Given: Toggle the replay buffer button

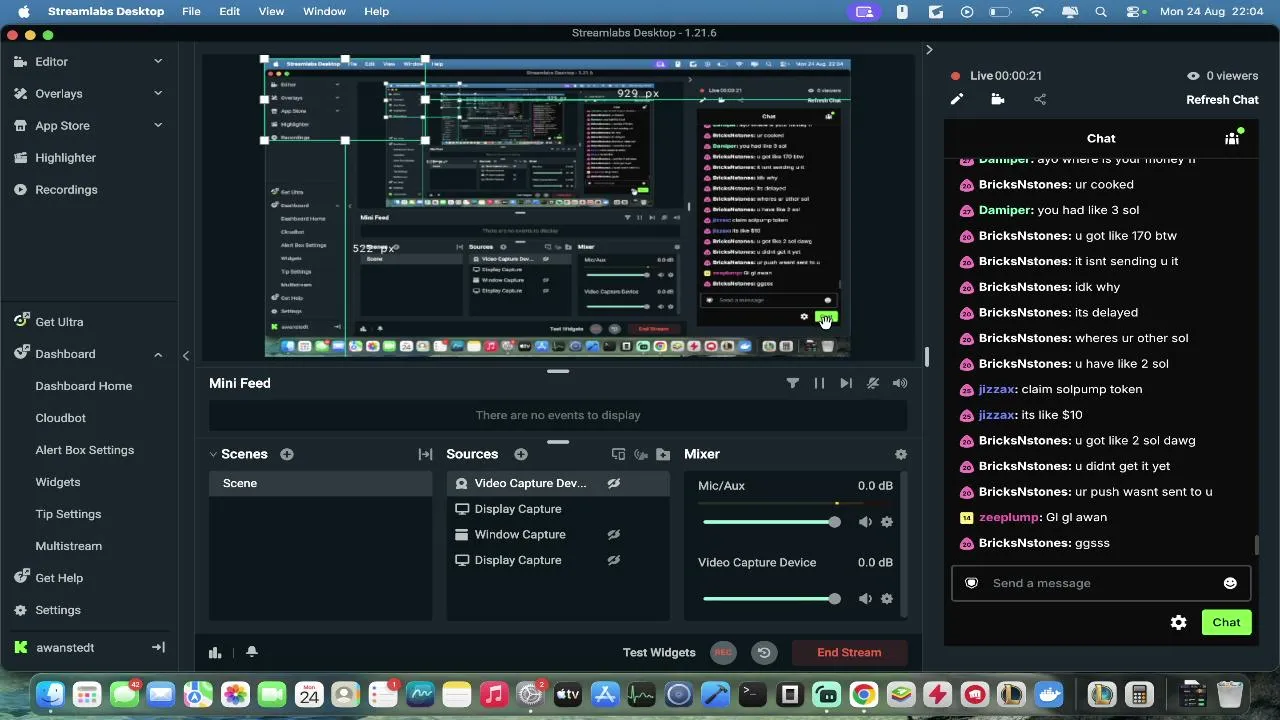Looking at the screenshot, I should [x=764, y=652].
